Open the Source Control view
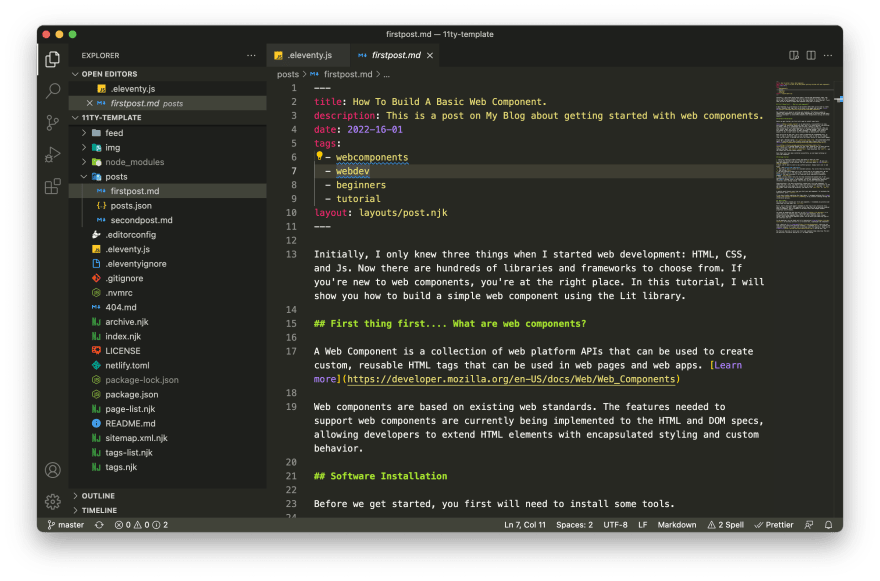The width and height of the screenshot is (880, 581). pyautogui.click(x=53, y=122)
